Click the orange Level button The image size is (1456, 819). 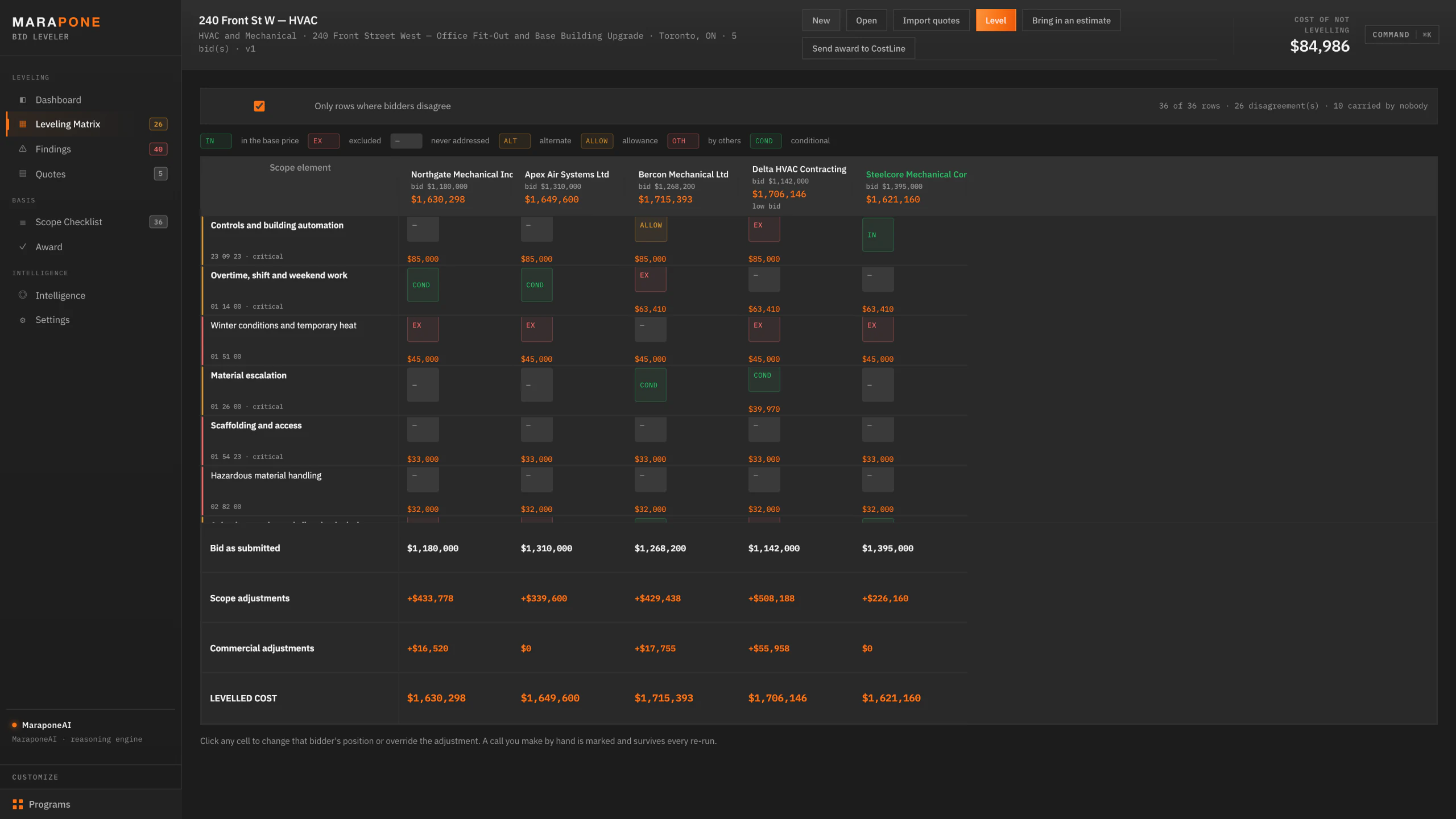[x=996, y=20]
